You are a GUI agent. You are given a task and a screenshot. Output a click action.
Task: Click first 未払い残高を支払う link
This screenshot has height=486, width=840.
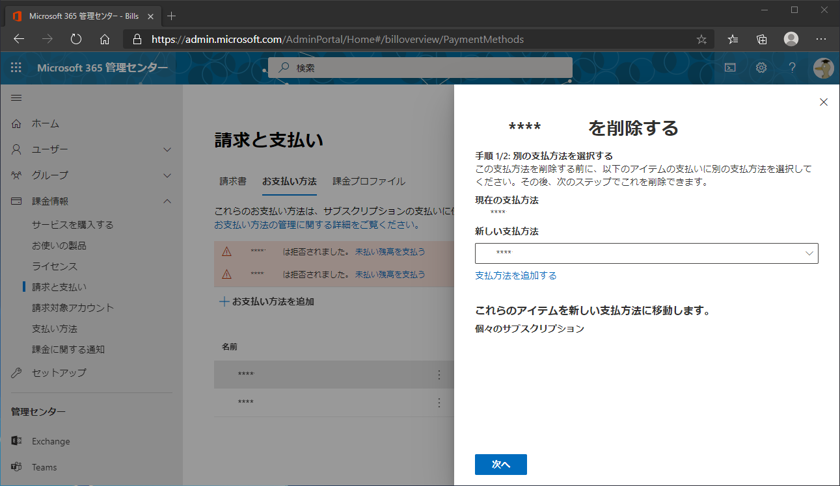[390, 251]
